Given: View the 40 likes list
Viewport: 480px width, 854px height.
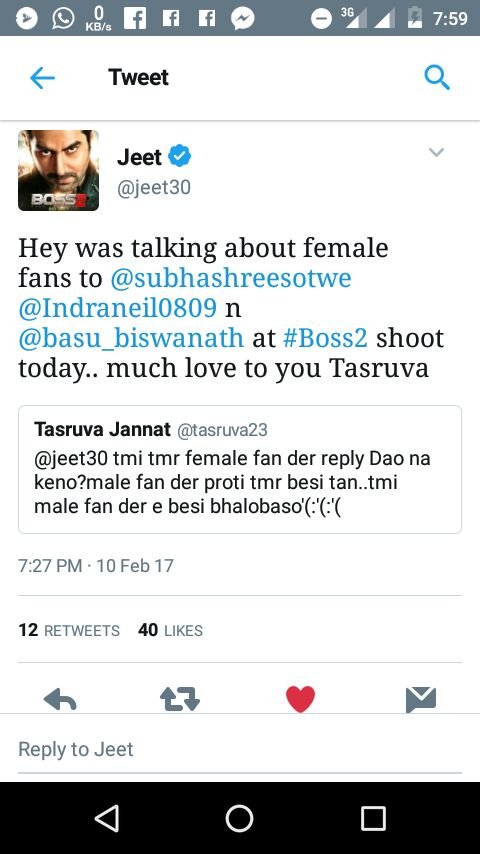Looking at the screenshot, I should pos(171,630).
